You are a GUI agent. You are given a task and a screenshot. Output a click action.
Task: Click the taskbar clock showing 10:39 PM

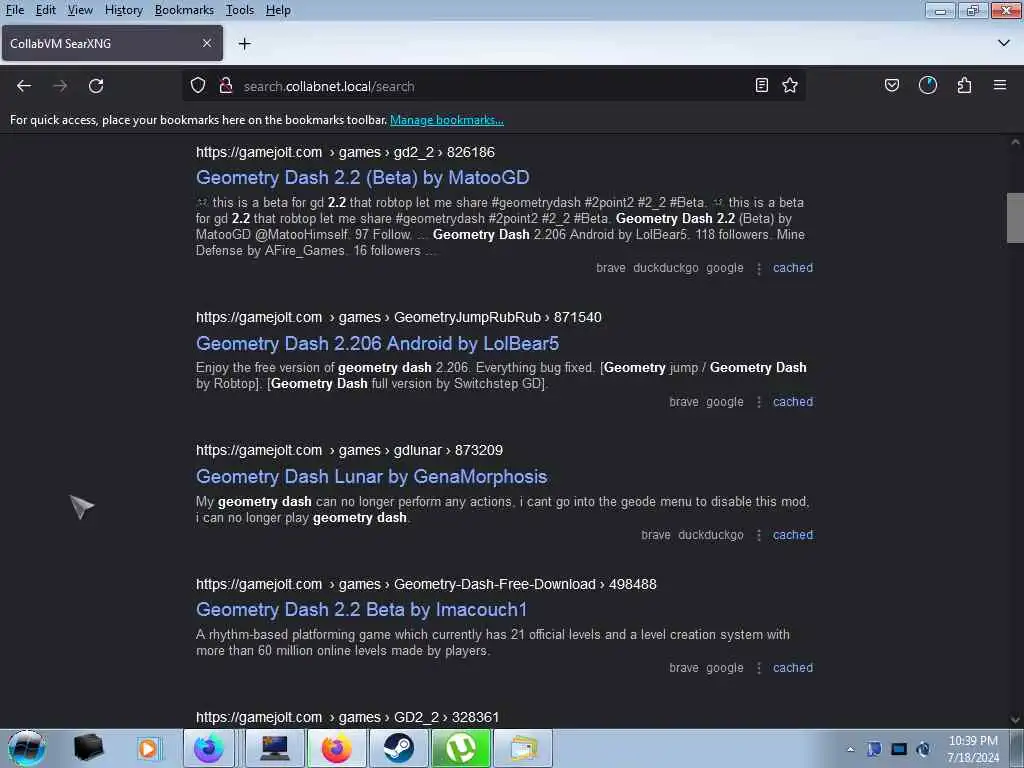(973, 749)
